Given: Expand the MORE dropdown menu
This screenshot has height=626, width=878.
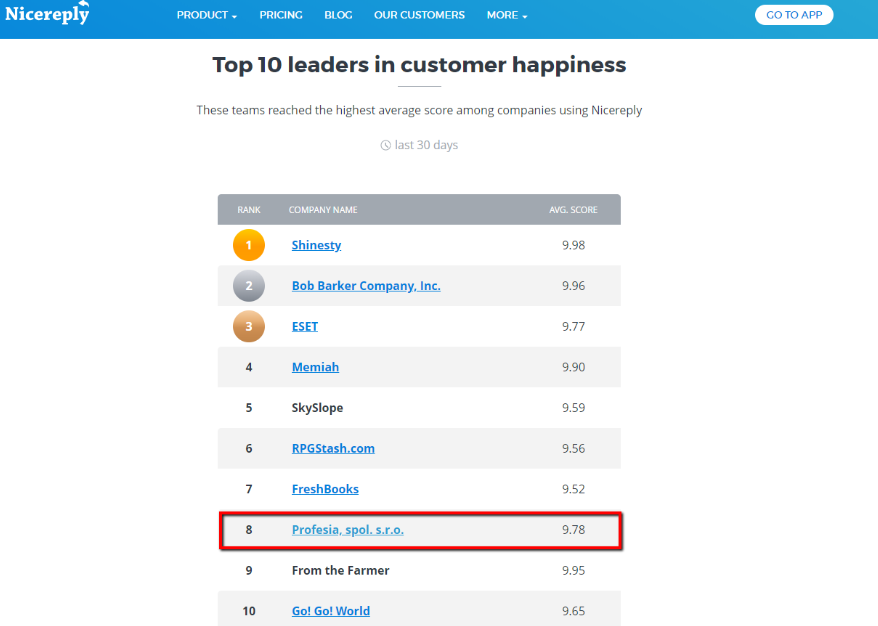Looking at the screenshot, I should point(507,16).
